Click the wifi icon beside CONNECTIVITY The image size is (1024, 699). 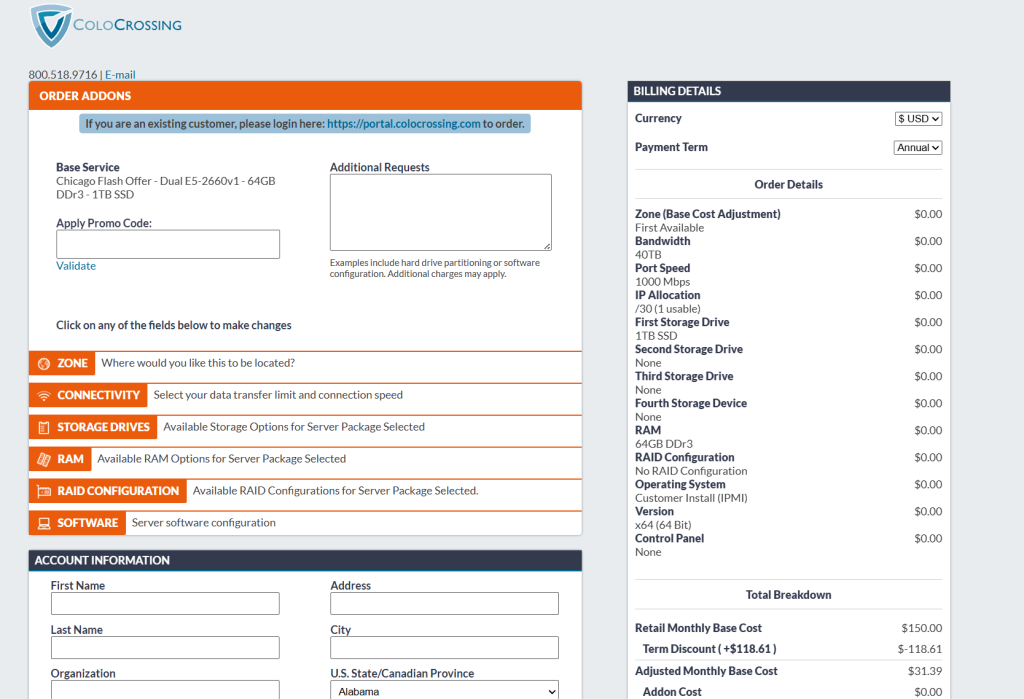(43, 396)
